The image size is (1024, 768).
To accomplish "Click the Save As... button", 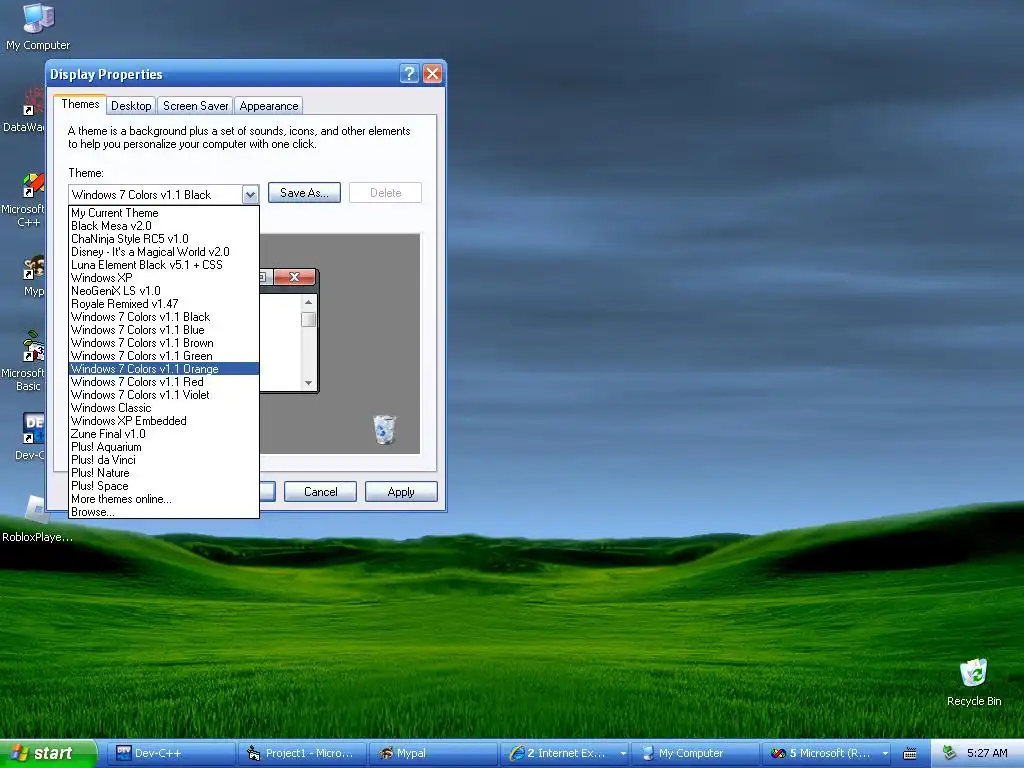I will click(304, 193).
